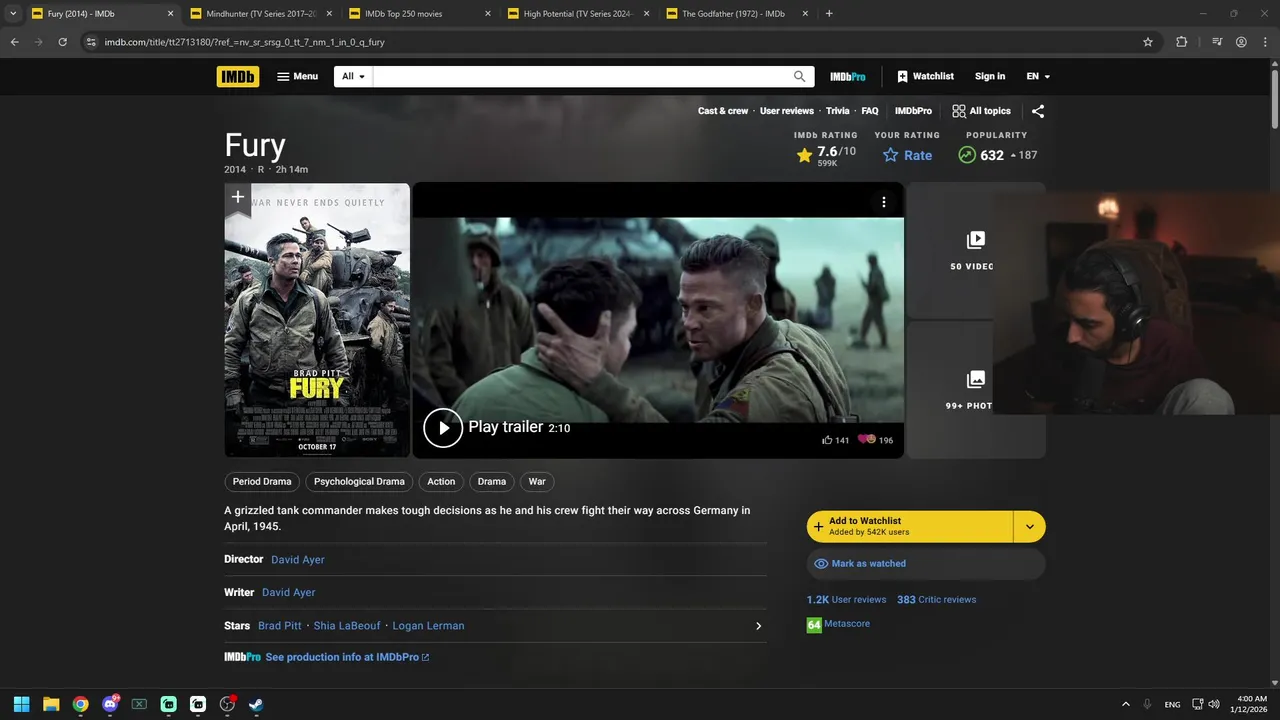Viewport: 1280px width, 720px height.
Task: Reload the page
Action: click(x=62, y=42)
